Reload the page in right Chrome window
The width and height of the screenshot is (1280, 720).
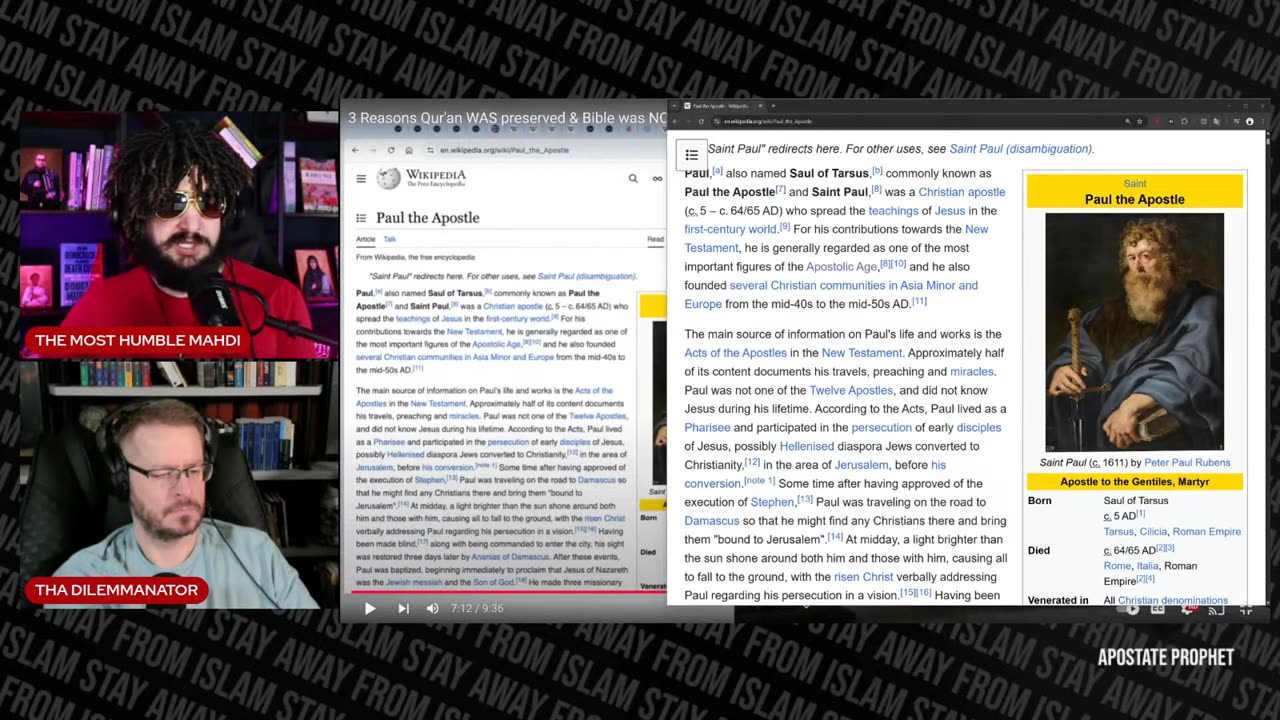click(701, 121)
